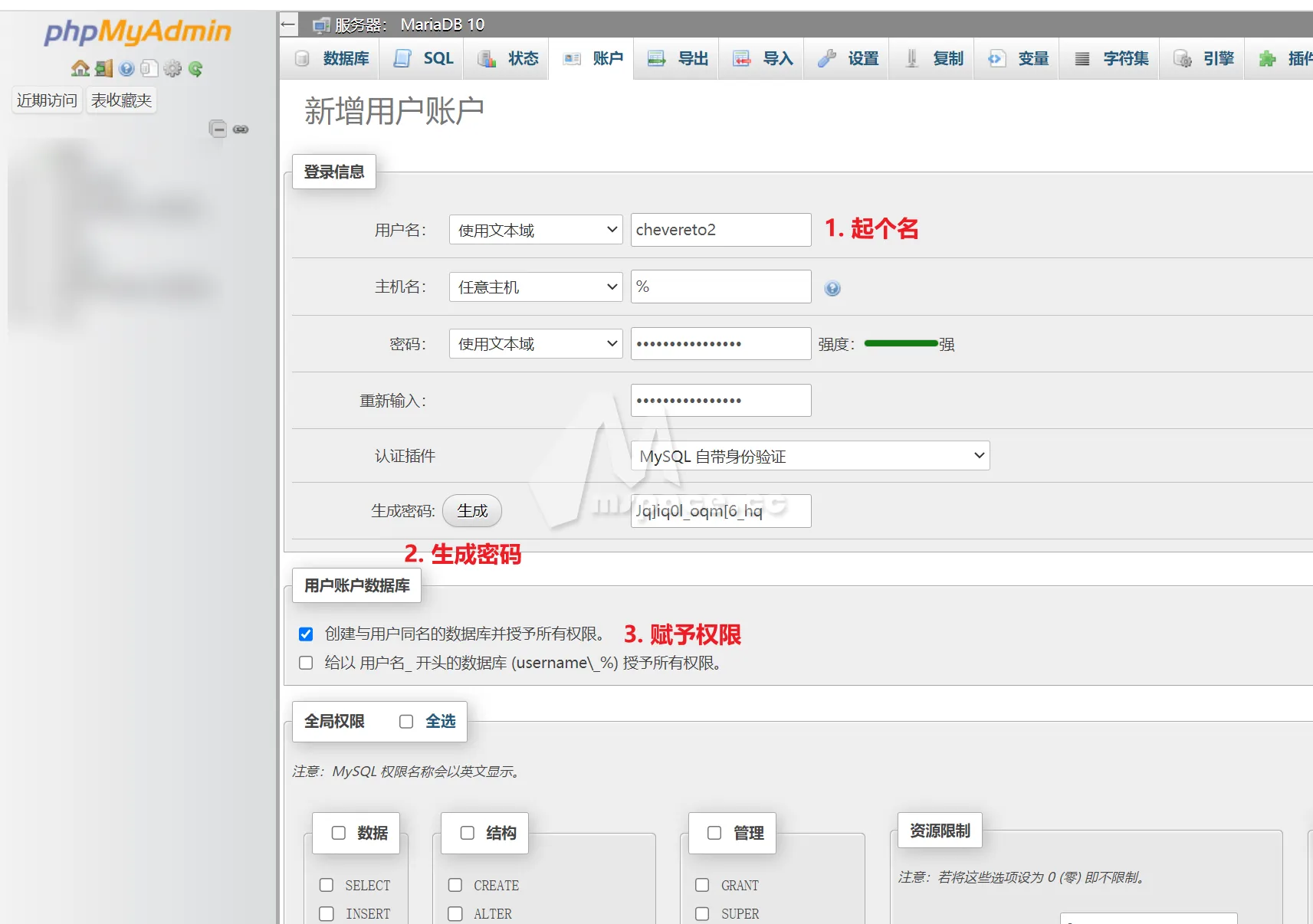Screen dimensions: 1313x924
Task: Click the phpMyAdmin logo
Action: pyautogui.click(x=138, y=31)
